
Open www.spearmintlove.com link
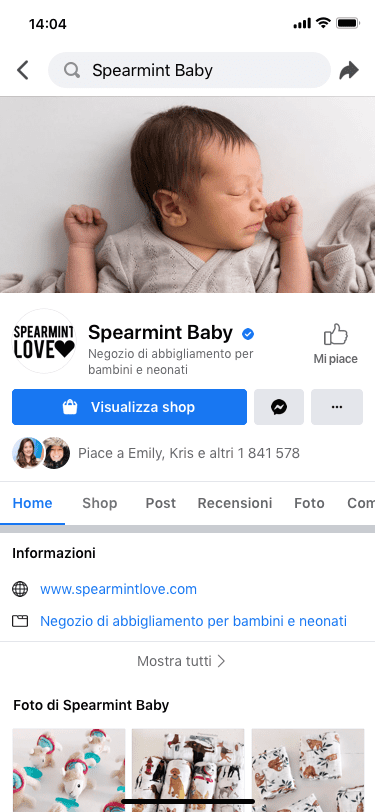pos(119,589)
